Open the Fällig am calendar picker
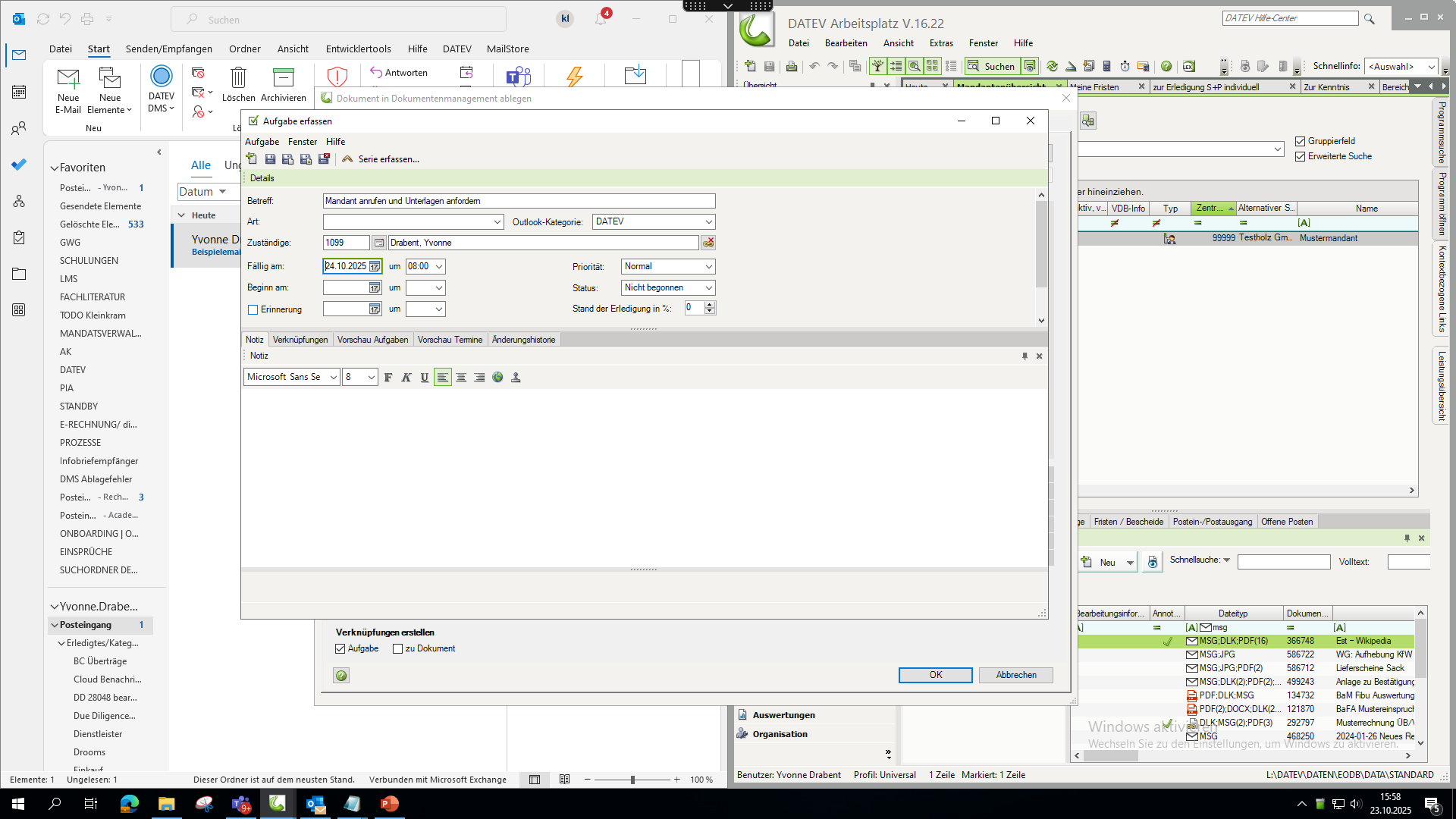1456x819 pixels. (375, 267)
